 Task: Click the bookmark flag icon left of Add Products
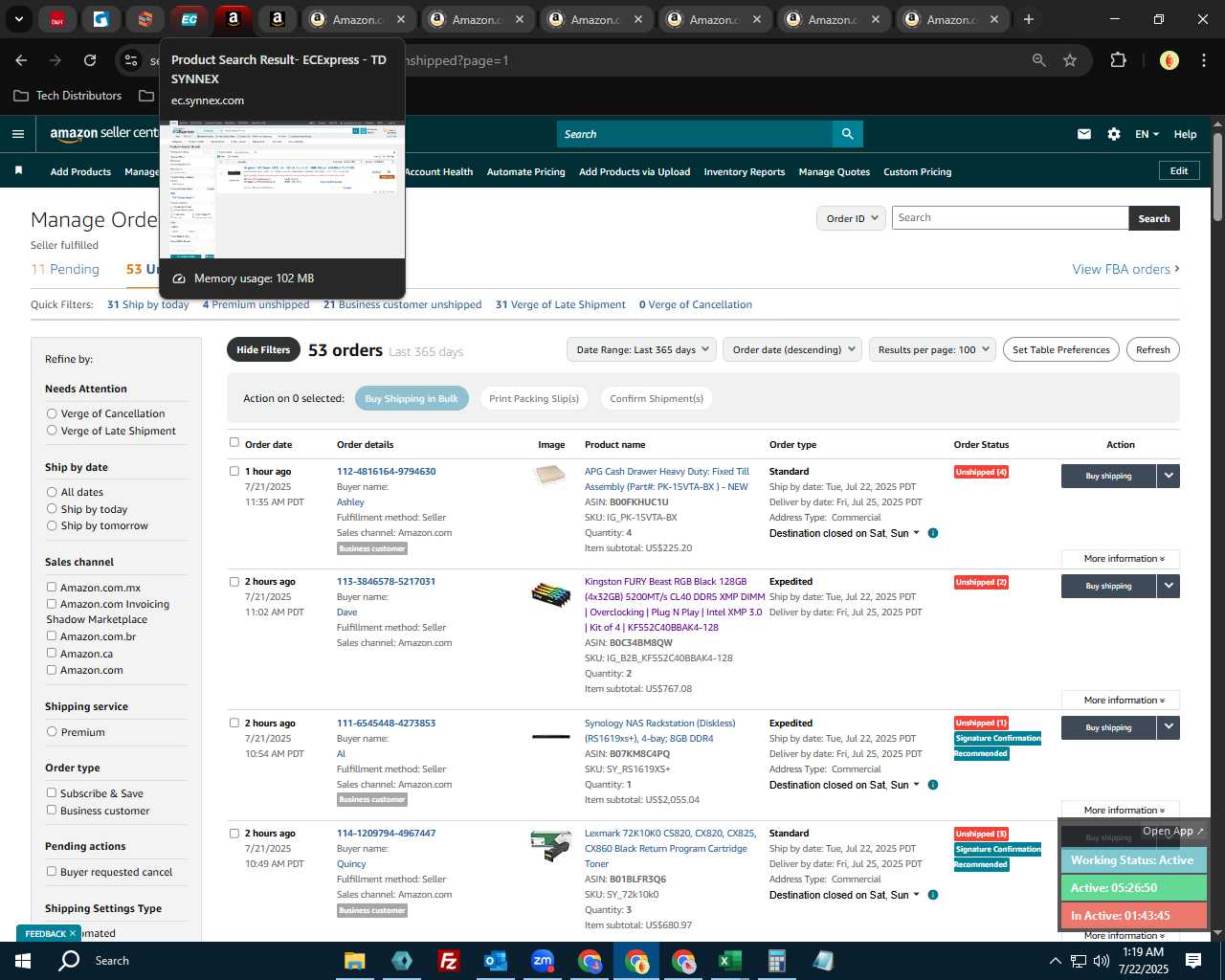pos(18,171)
